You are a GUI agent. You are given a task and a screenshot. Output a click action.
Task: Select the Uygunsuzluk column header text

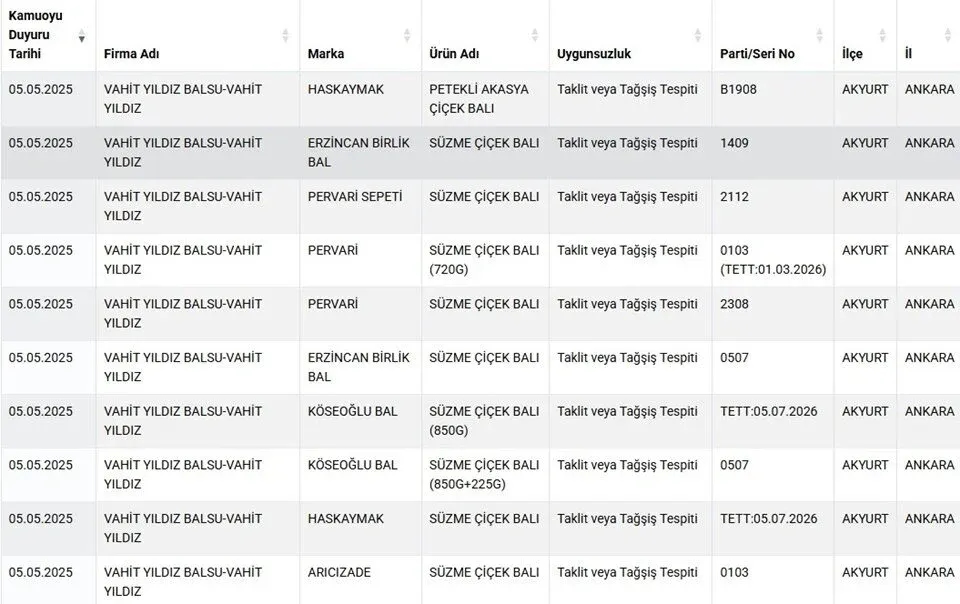click(x=594, y=54)
